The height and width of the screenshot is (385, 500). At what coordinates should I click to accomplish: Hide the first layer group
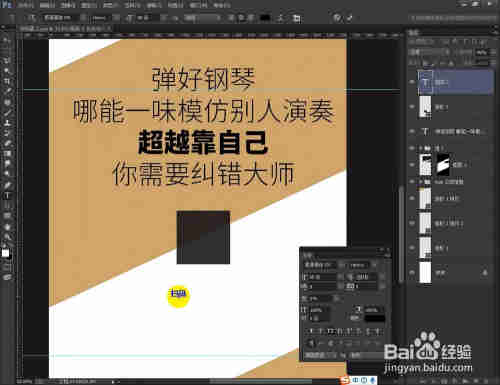[x=412, y=148]
